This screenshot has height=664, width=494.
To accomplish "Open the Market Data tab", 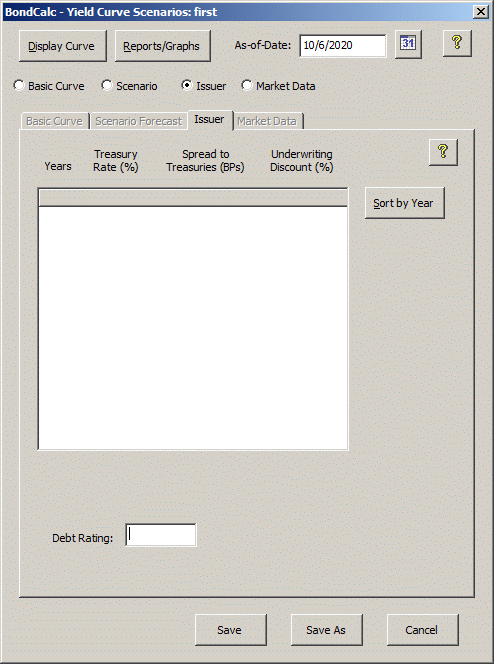I will click(267, 121).
